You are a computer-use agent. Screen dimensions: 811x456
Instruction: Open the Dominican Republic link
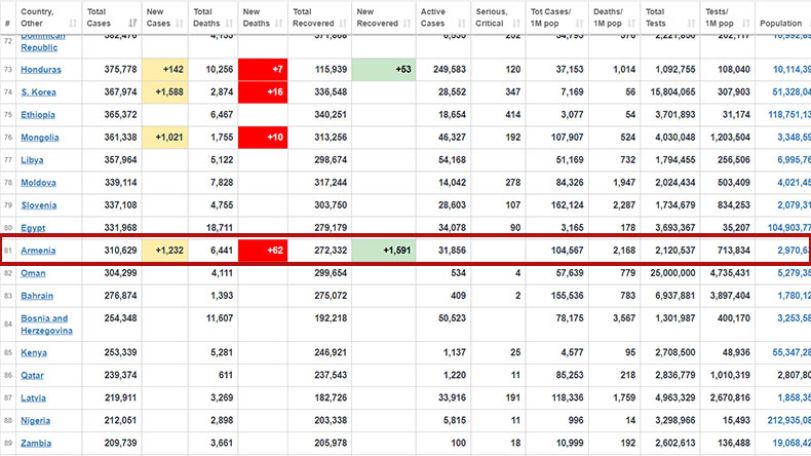43,42
